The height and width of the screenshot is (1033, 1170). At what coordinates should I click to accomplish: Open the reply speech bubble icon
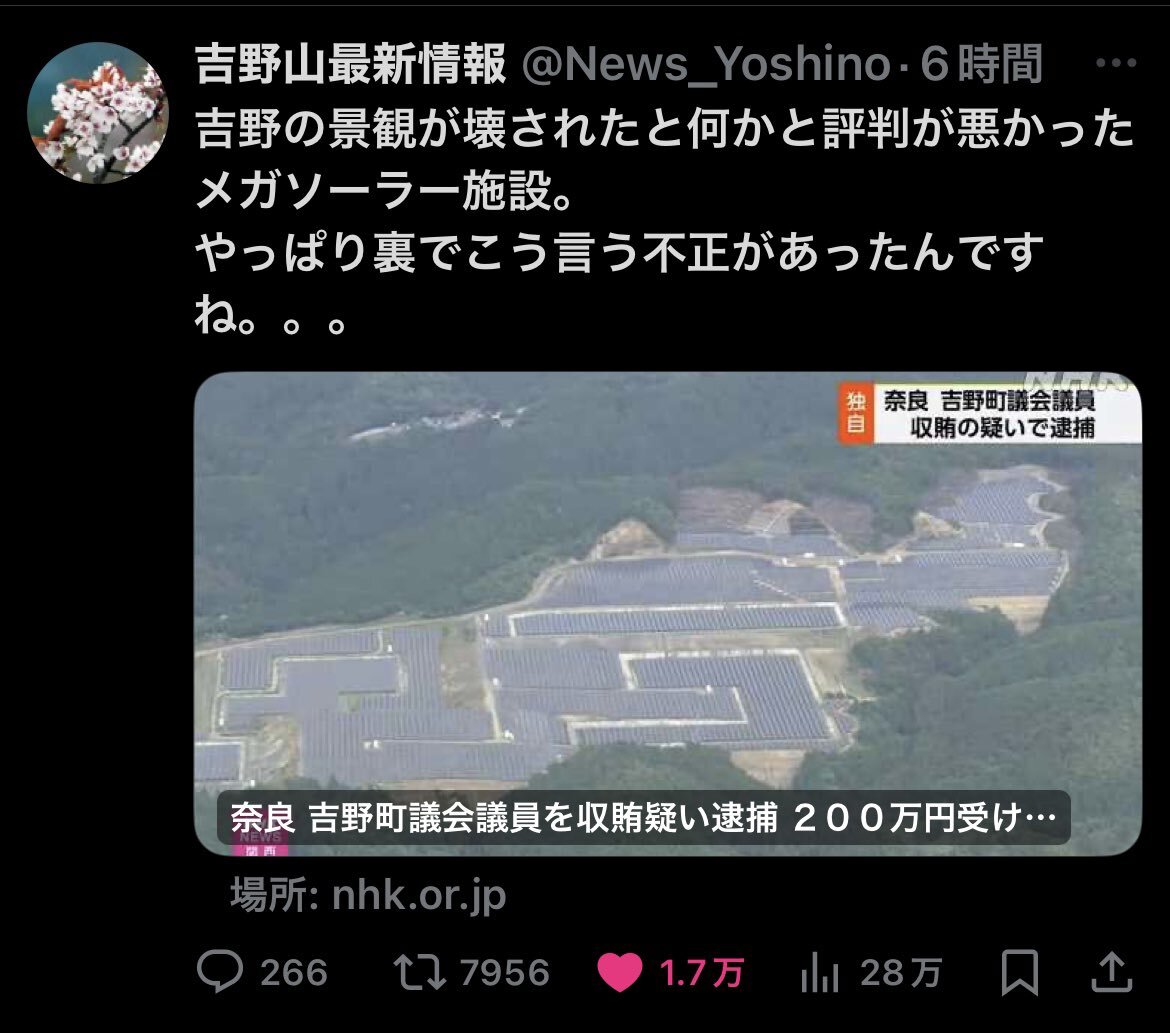click(219, 972)
